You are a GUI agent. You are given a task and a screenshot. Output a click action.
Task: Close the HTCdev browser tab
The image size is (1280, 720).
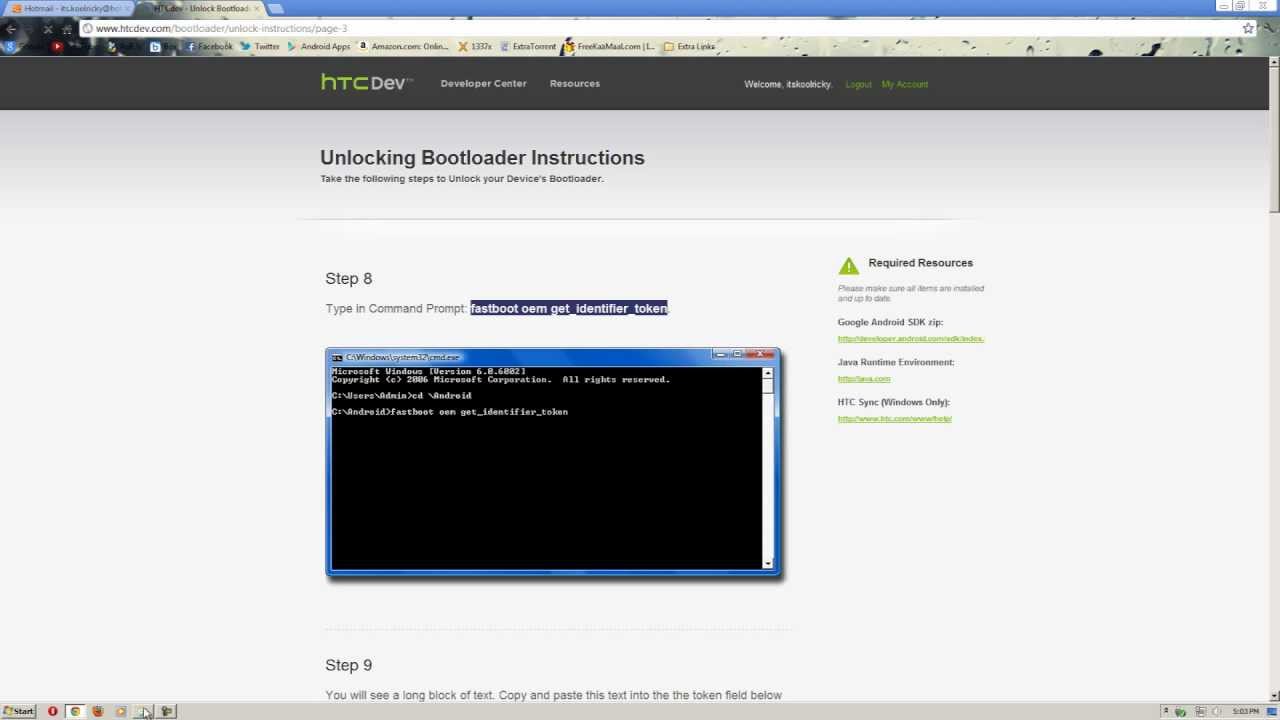pyautogui.click(x=257, y=8)
